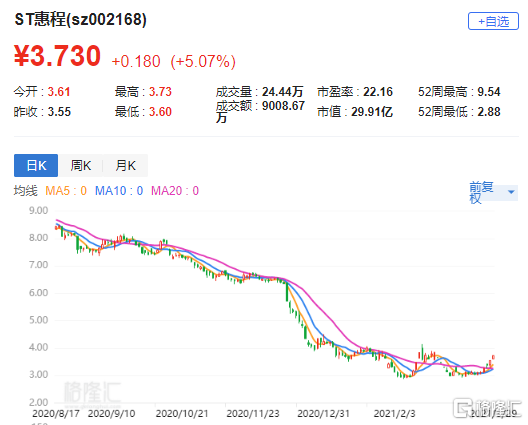The image size is (528, 425).
Task: Click the MA20 moving average legend
Action: (x=175, y=191)
